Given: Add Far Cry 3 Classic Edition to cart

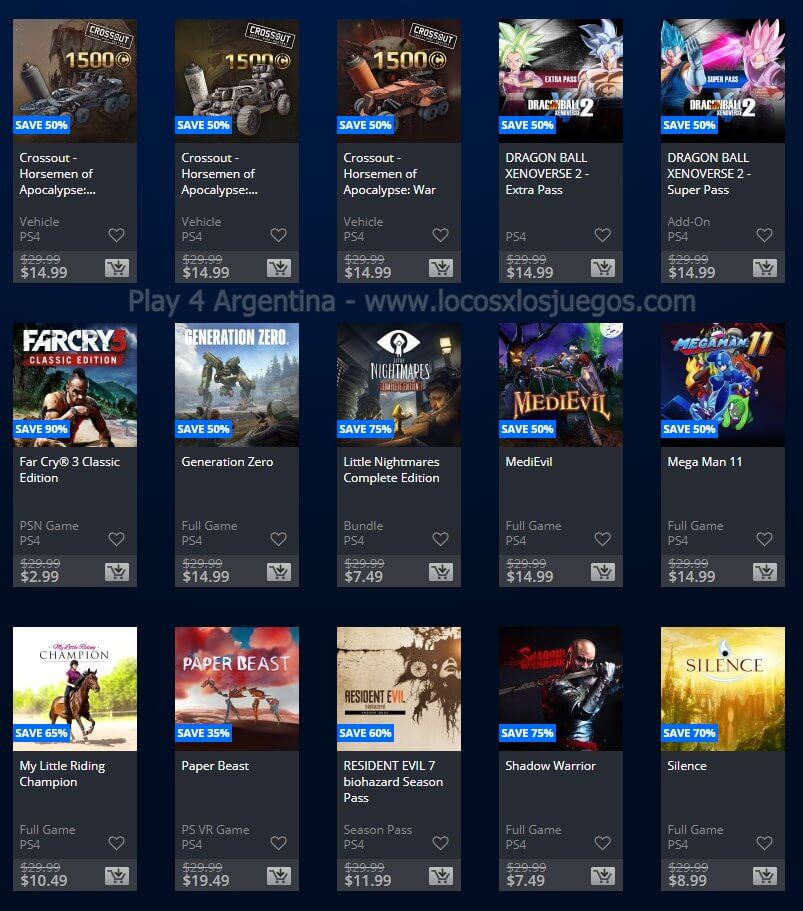Looking at the screenshot, I should (x=117, y=572).
